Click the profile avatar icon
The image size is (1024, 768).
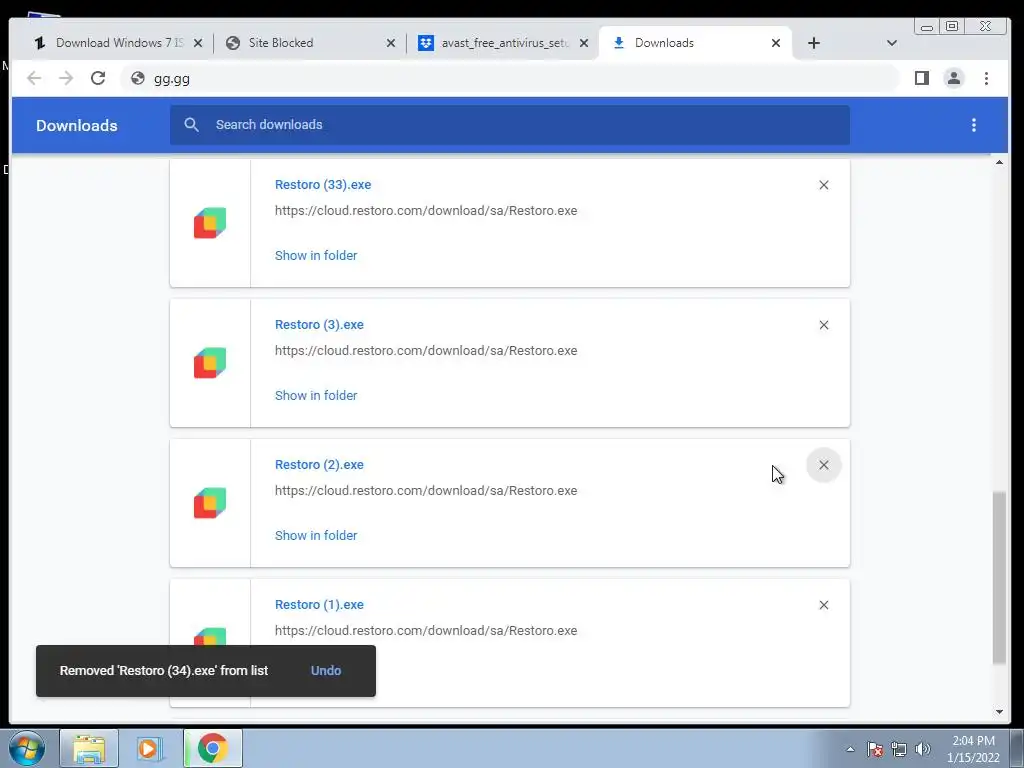click(x=953, y=78)
